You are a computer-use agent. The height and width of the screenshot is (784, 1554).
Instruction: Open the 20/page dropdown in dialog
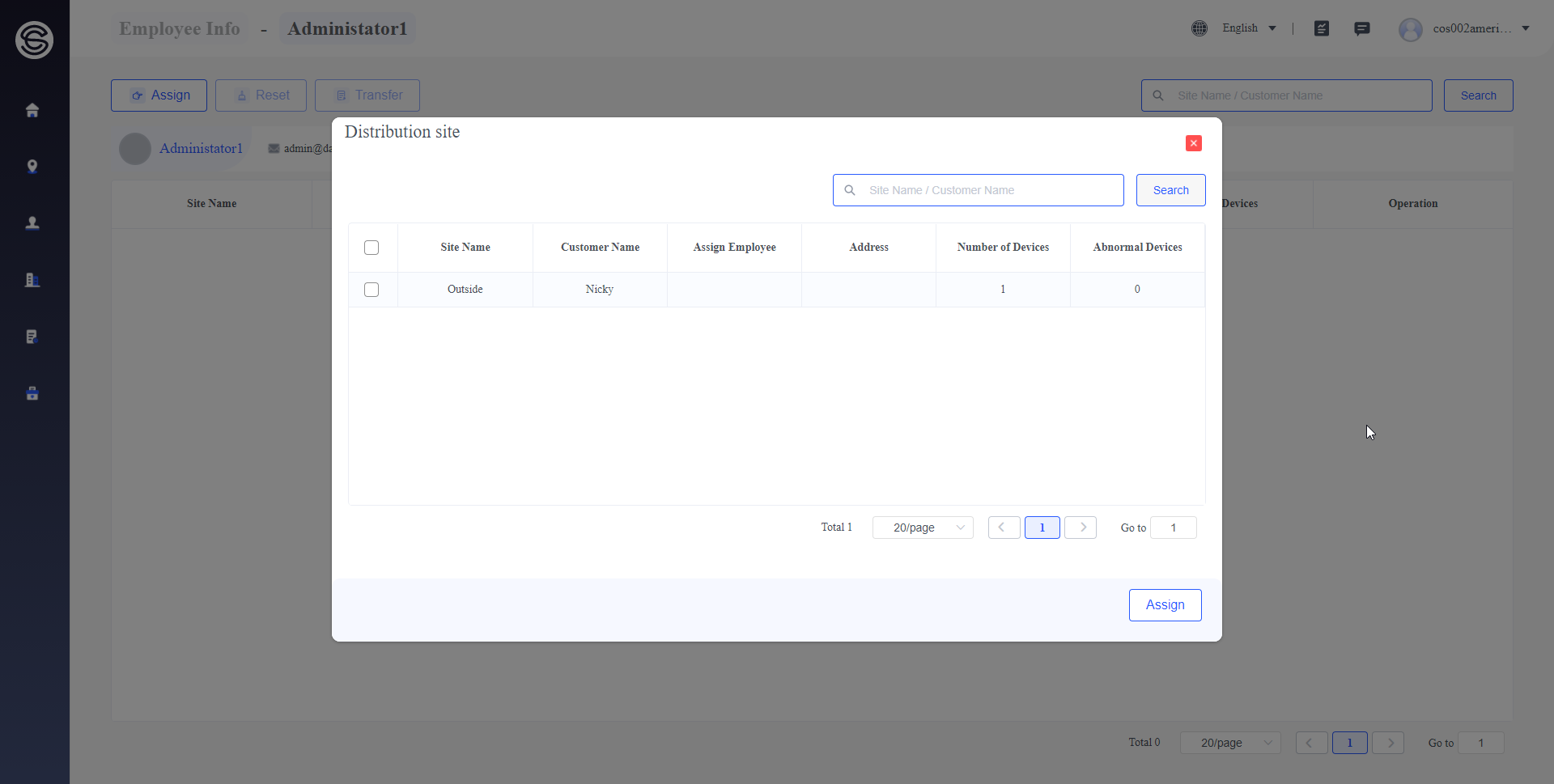[x=923, y=528]
